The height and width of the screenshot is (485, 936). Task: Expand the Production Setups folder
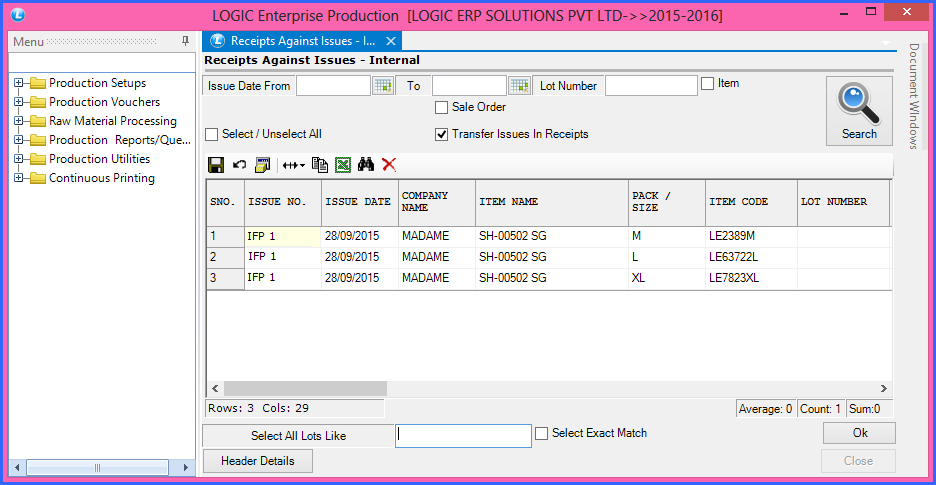pyautogui.click(x=19, y=83)
